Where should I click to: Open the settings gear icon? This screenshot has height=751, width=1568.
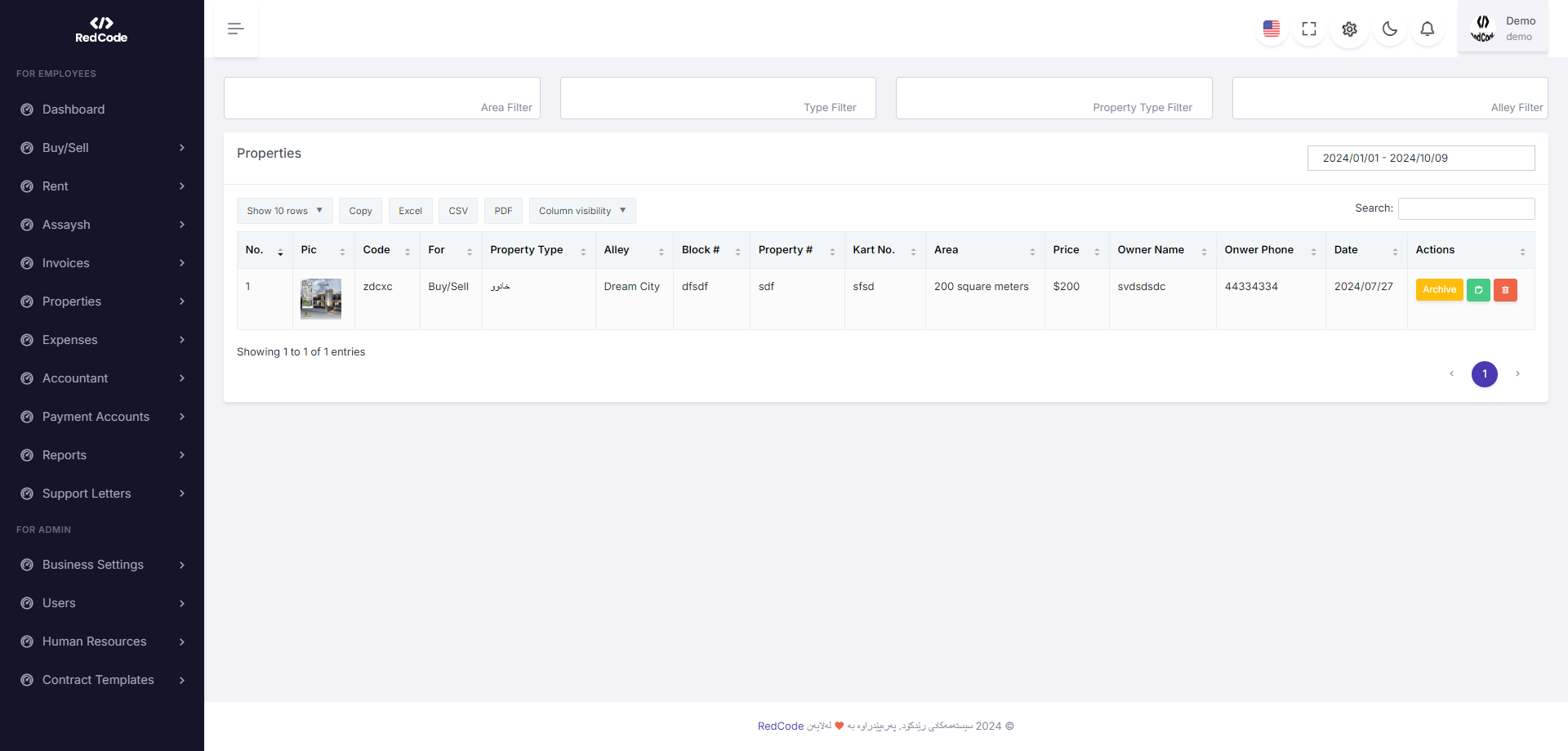(1349, 29)
